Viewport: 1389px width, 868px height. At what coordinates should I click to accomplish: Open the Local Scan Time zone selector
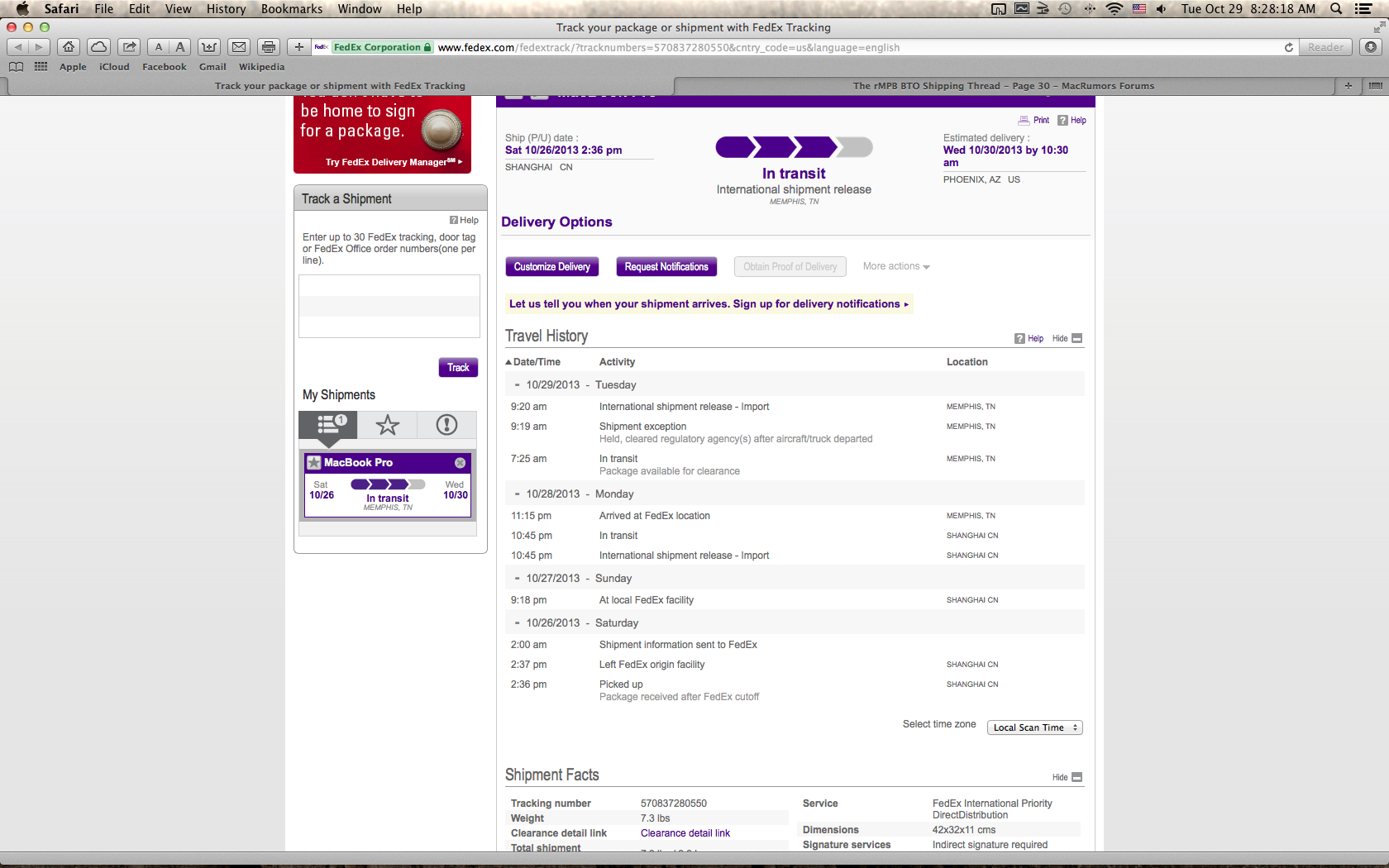point(1035,728)
